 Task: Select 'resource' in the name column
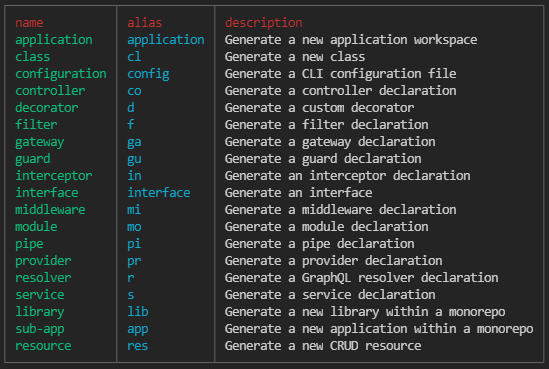[43, 346]
